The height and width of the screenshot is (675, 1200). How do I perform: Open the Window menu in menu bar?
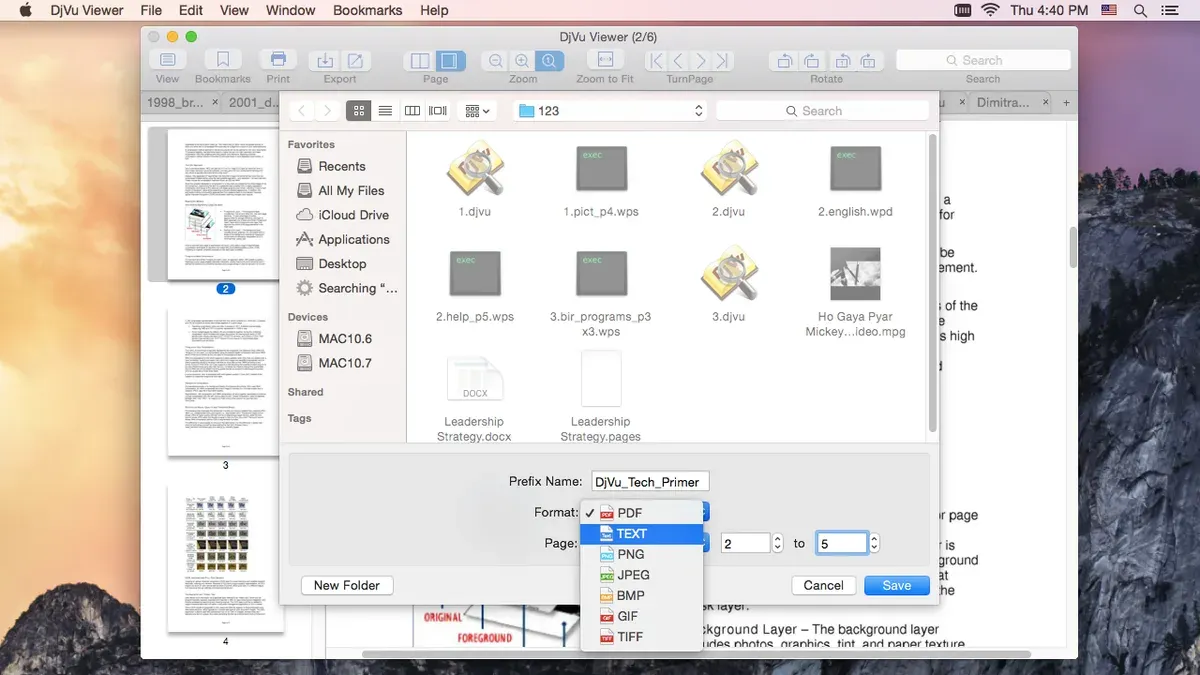click(x=289, y=10)
